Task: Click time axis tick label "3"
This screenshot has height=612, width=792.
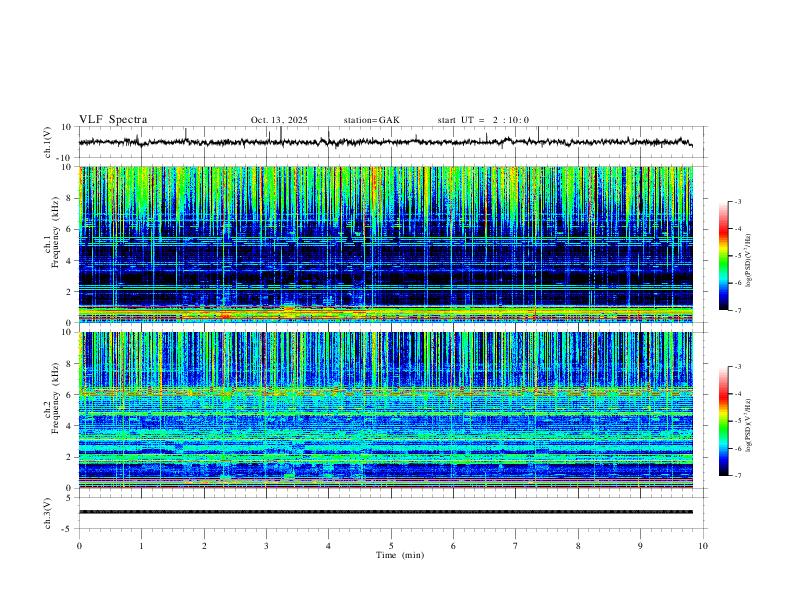Action: point(266,546)
